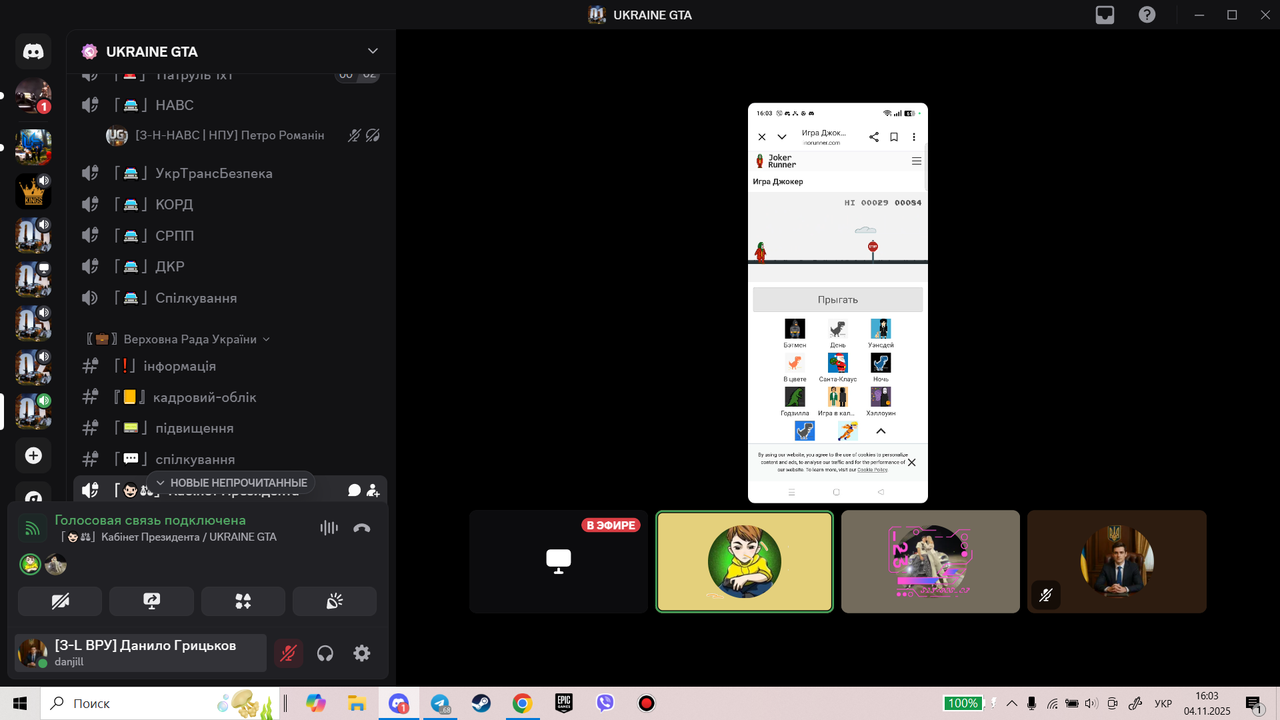Viewport: 1280px width, 720px height.
Task: Open the інформація text channel
Action: (230, 366)
